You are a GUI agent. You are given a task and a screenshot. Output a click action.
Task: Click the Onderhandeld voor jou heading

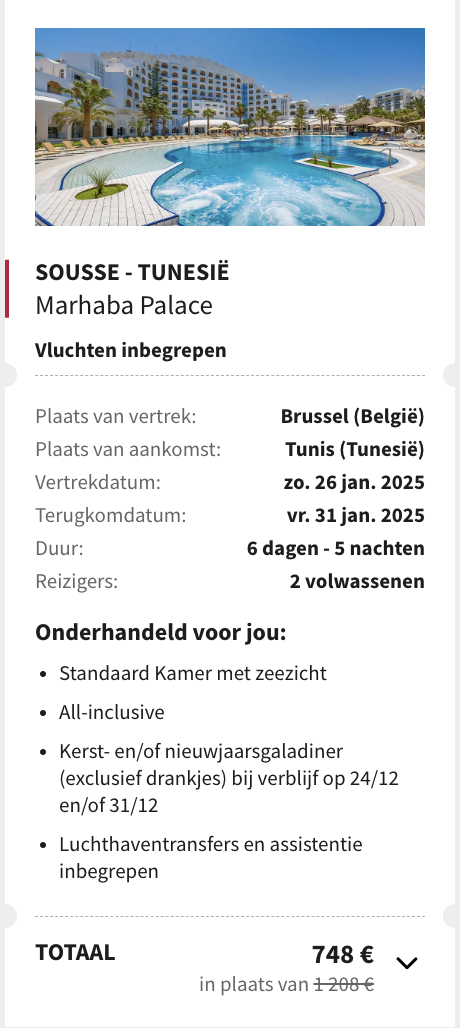coord(161,633)
